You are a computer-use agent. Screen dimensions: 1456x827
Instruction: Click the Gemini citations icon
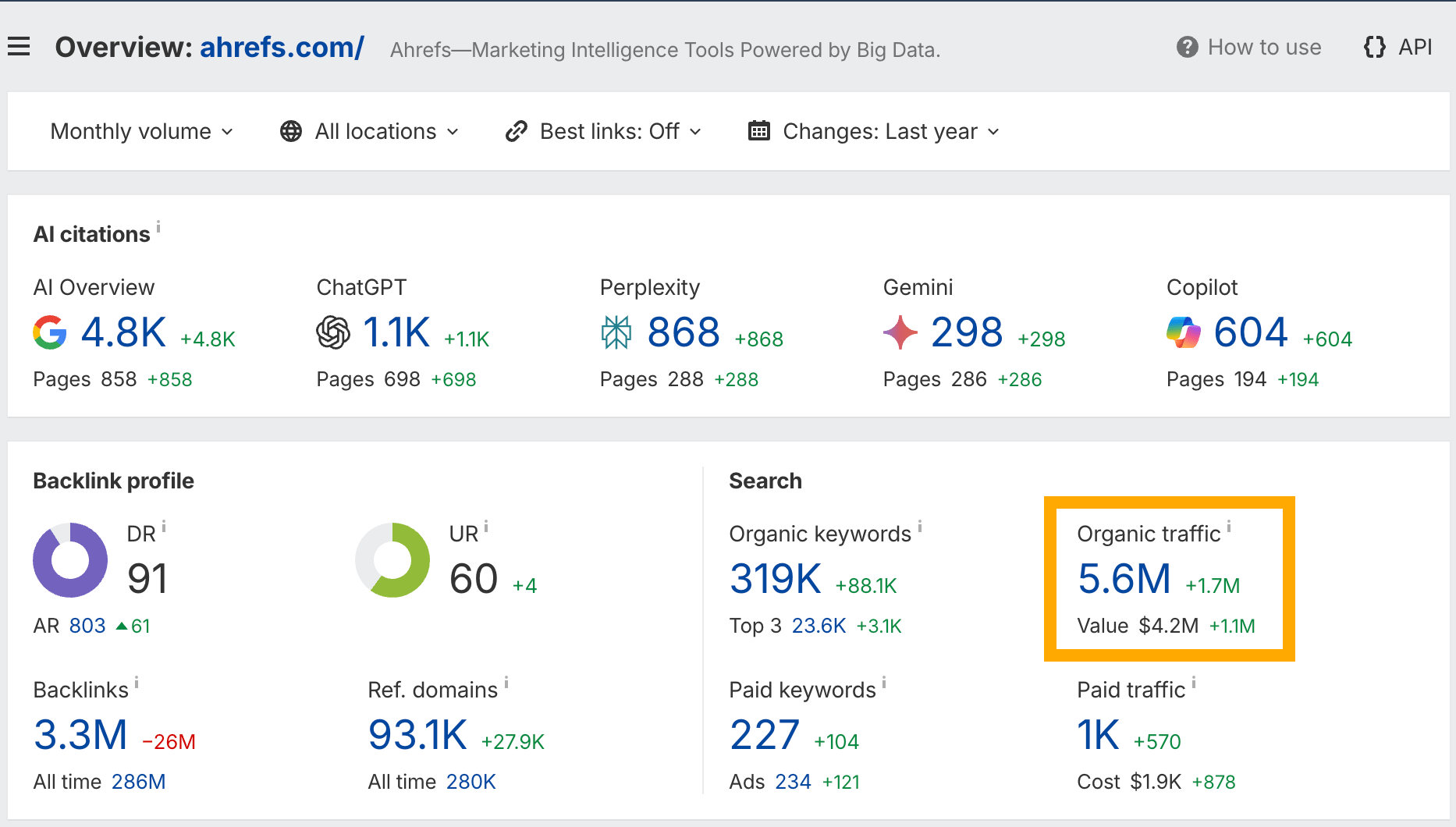click(x=901, y=332)
